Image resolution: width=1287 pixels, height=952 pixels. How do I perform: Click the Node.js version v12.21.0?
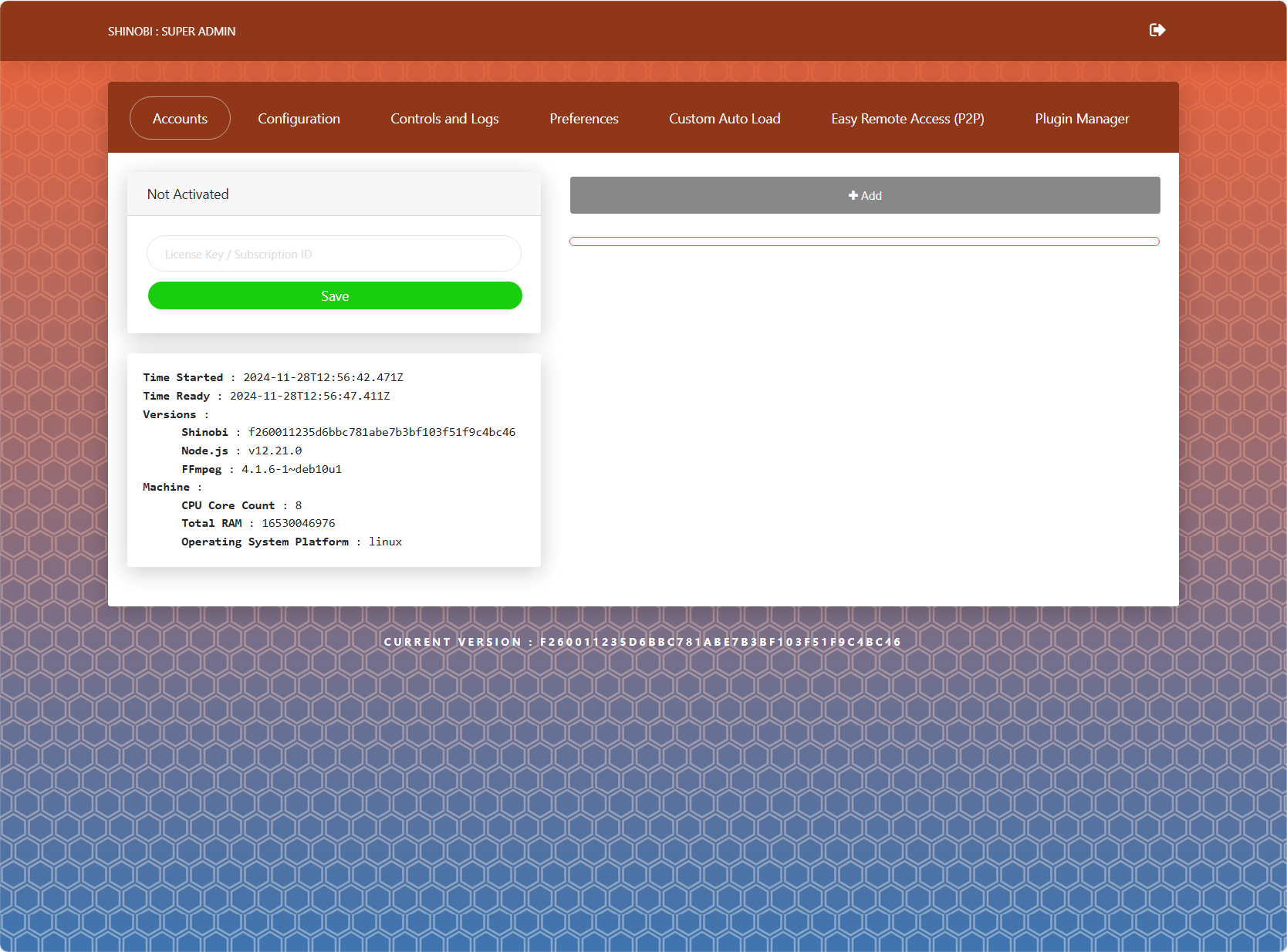275,451
